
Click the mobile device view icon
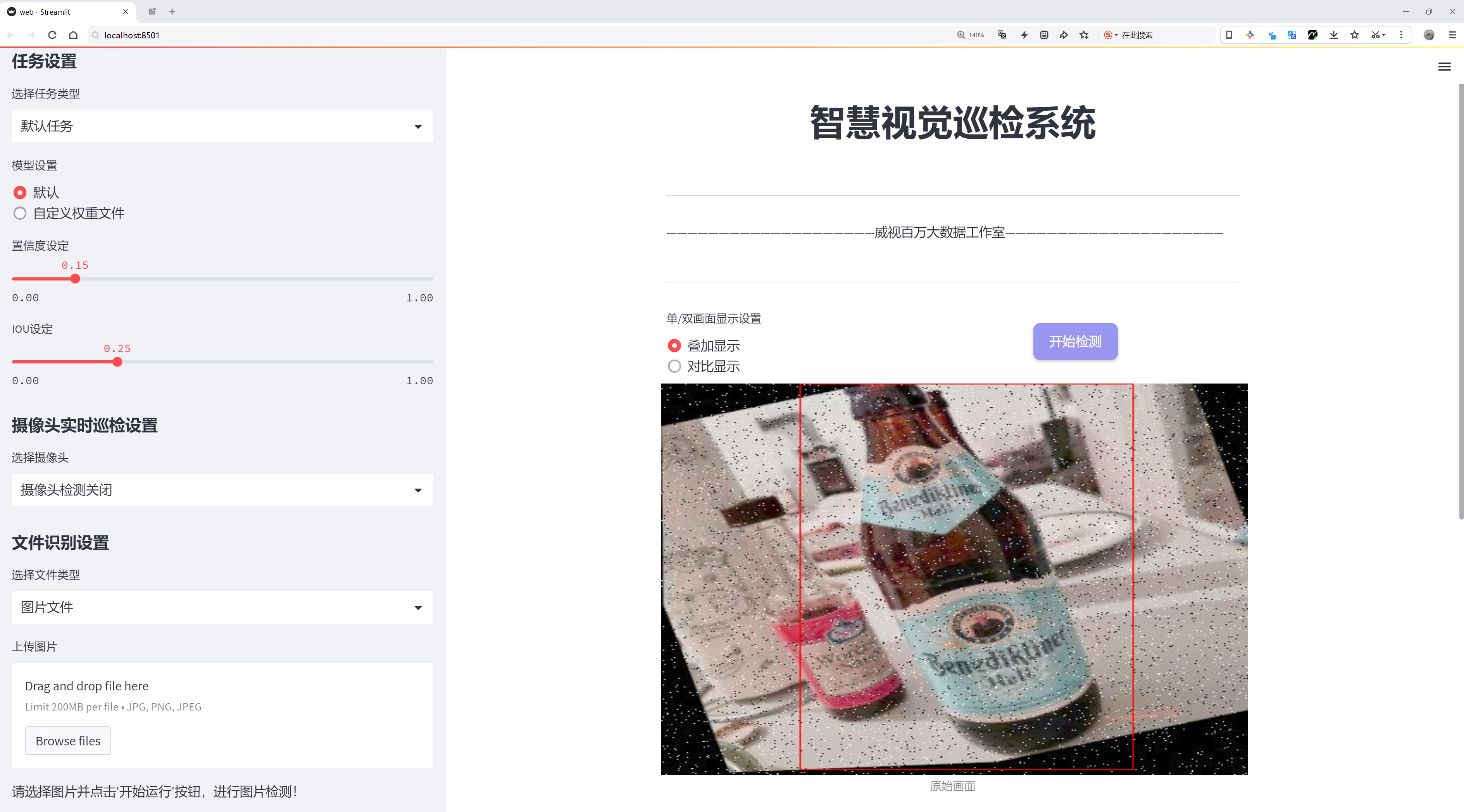pyautogui.click(x=1229, y=35)
